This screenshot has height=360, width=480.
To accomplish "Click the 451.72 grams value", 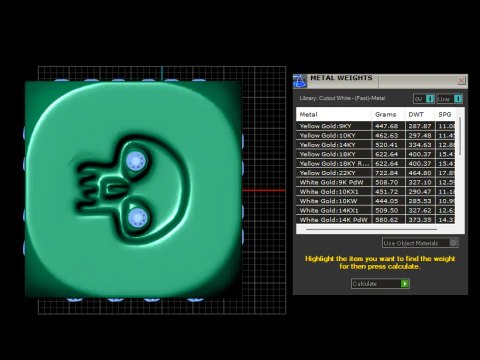I will [386, 191].
